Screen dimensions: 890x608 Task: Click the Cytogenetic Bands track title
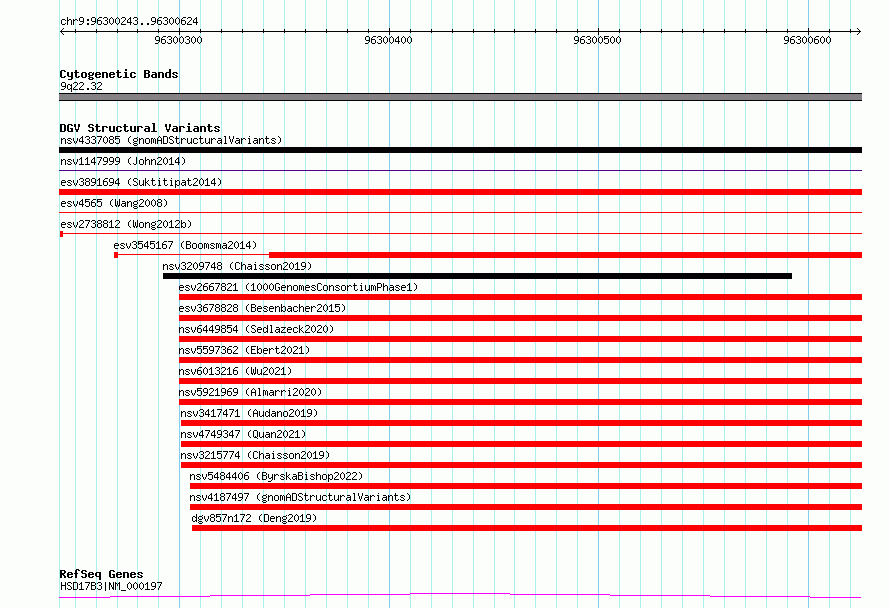pyautogui.click(x=119, y=74)
